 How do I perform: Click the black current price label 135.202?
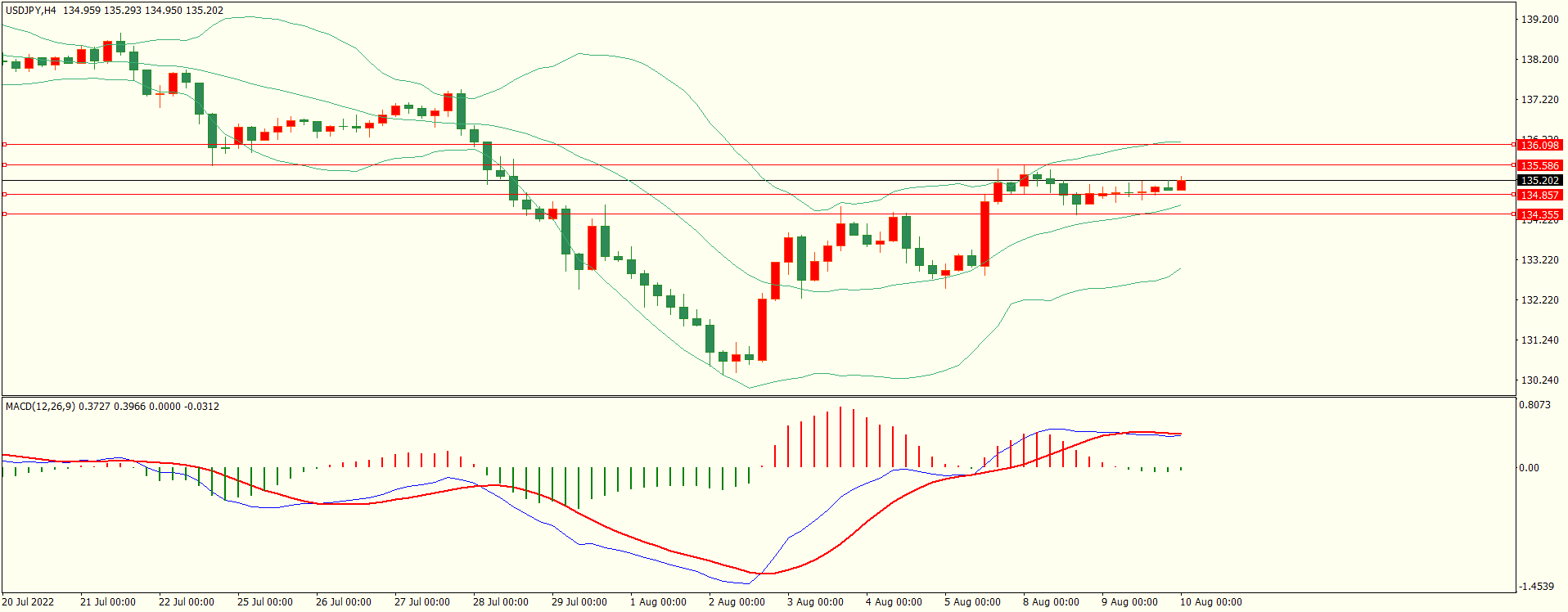tap(1539, 181)
